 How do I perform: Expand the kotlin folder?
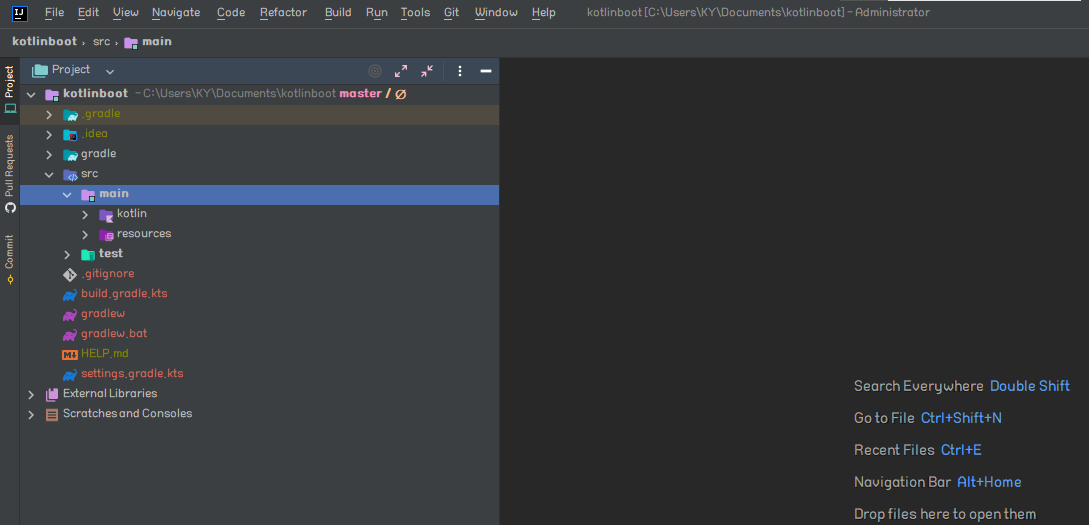pos(85,215)
